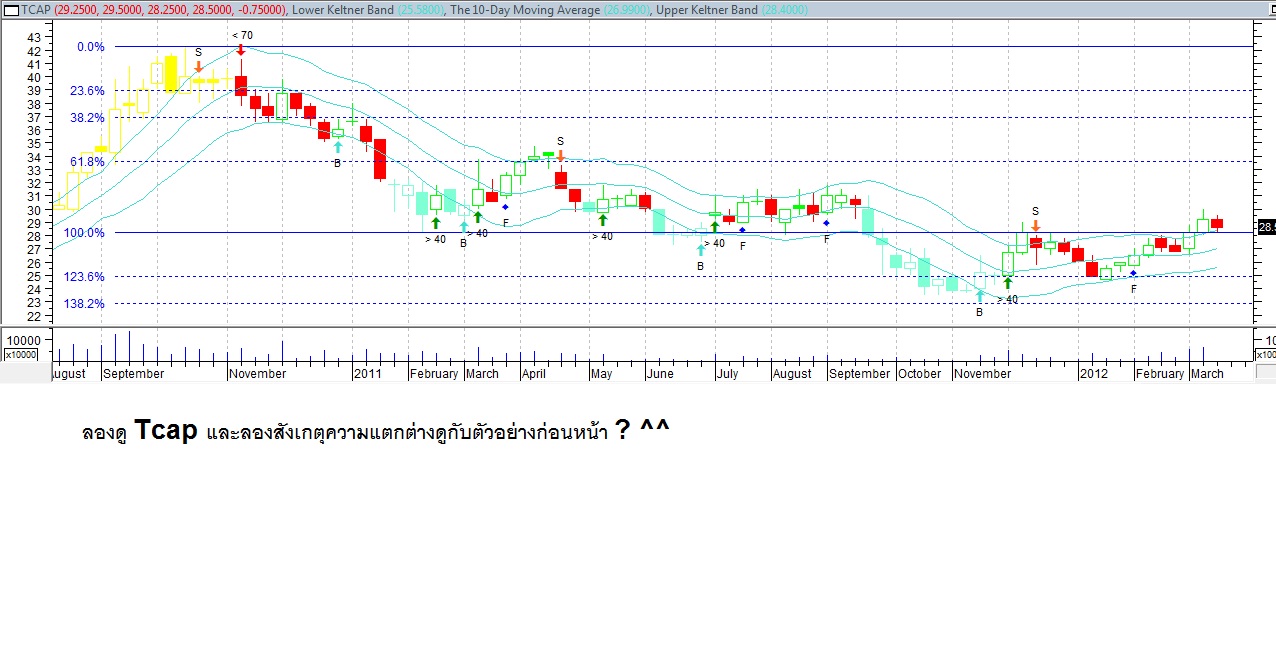The image size is (1276, 671).
Task: Click price level 43 on the price axis
Action: [x=35, y=38]
